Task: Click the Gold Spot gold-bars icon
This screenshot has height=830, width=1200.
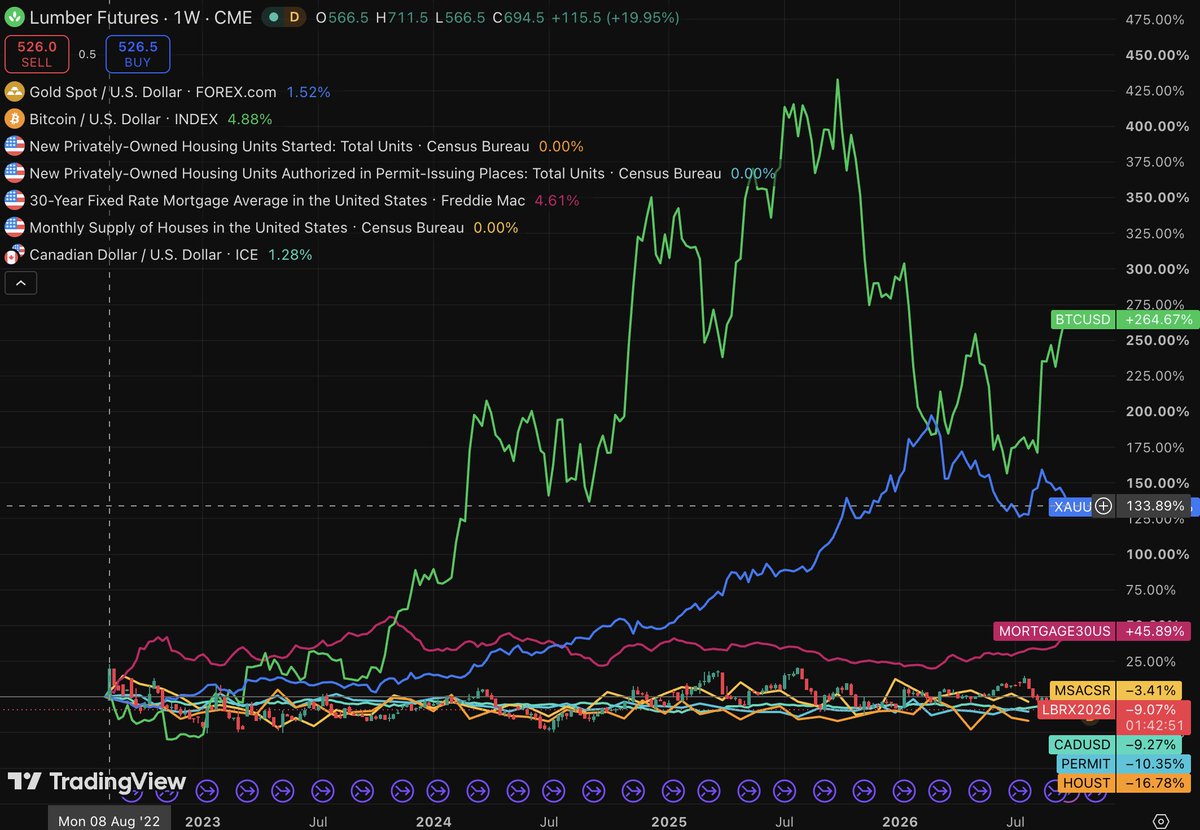Action: (x=14, y=92)
